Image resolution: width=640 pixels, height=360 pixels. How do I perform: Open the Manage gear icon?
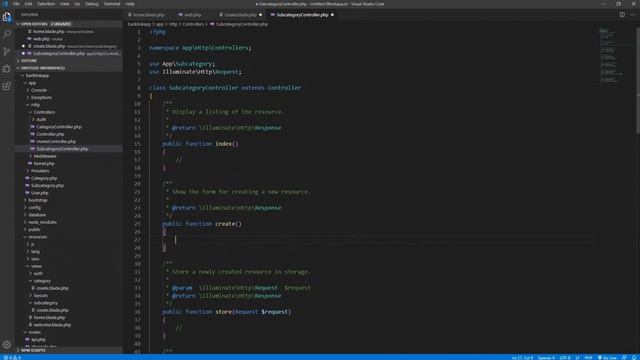(x=7, y=344)
